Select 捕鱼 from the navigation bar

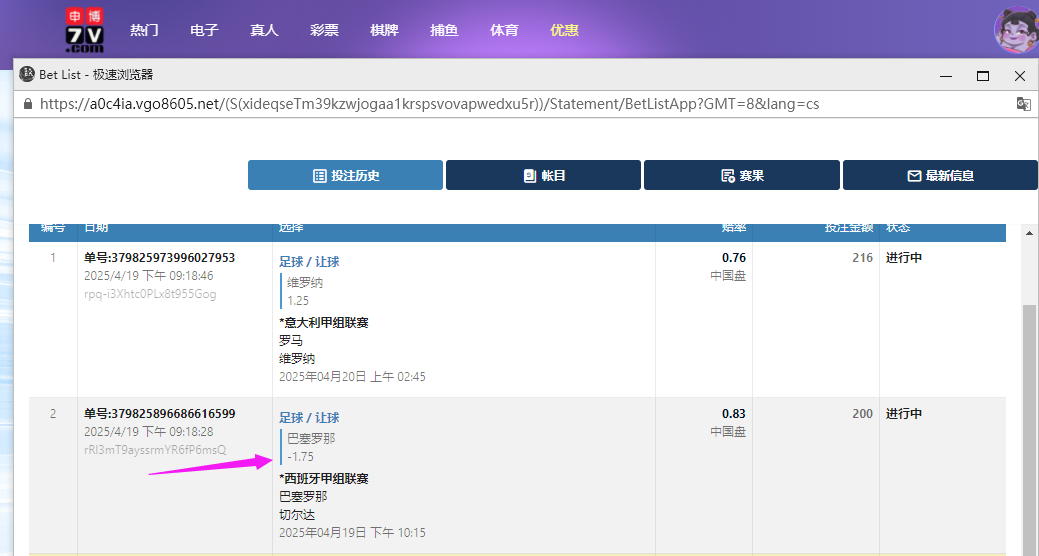pos(444,30)
